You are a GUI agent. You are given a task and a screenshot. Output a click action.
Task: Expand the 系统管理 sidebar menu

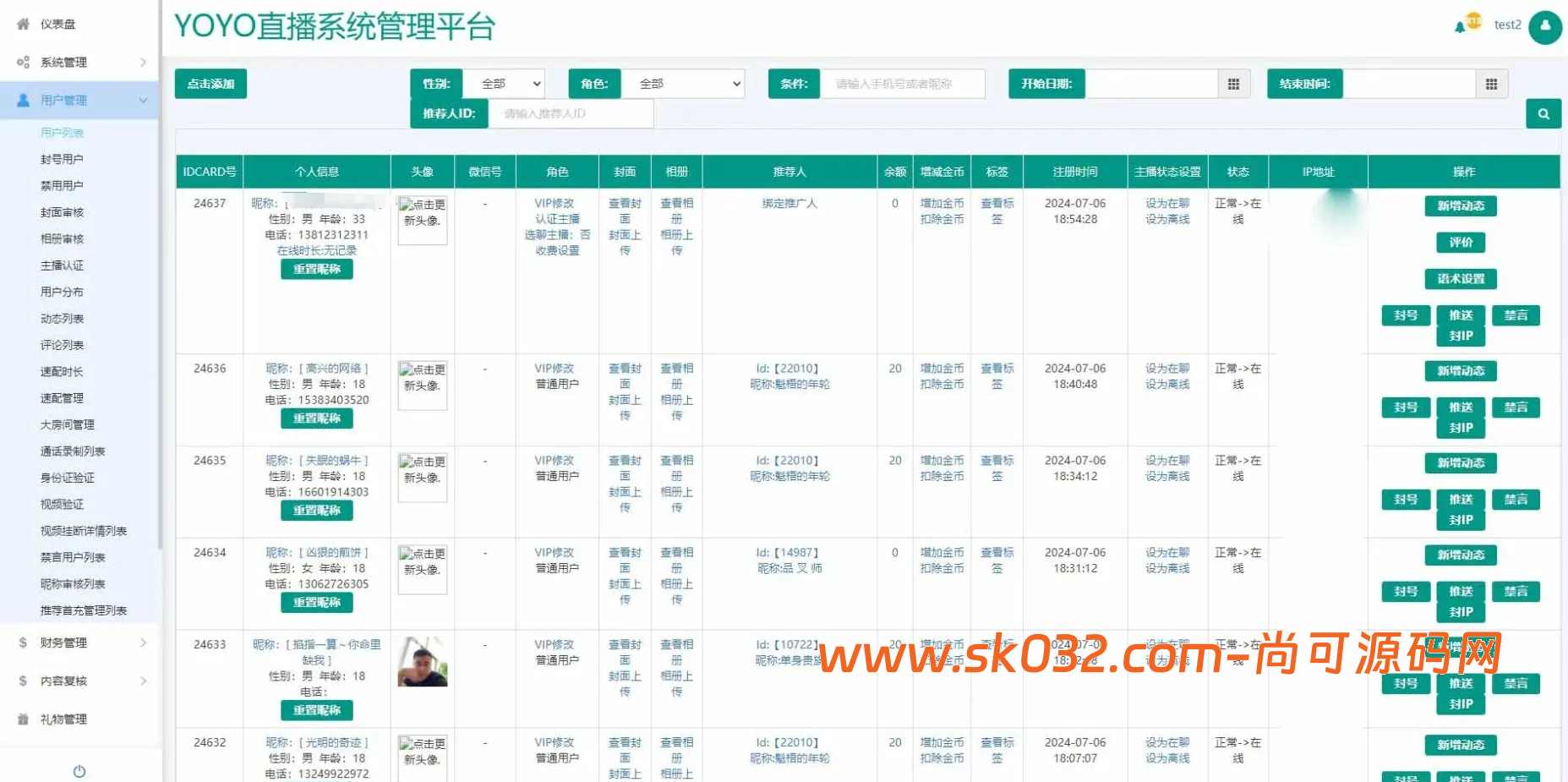(x=62, y=62)
